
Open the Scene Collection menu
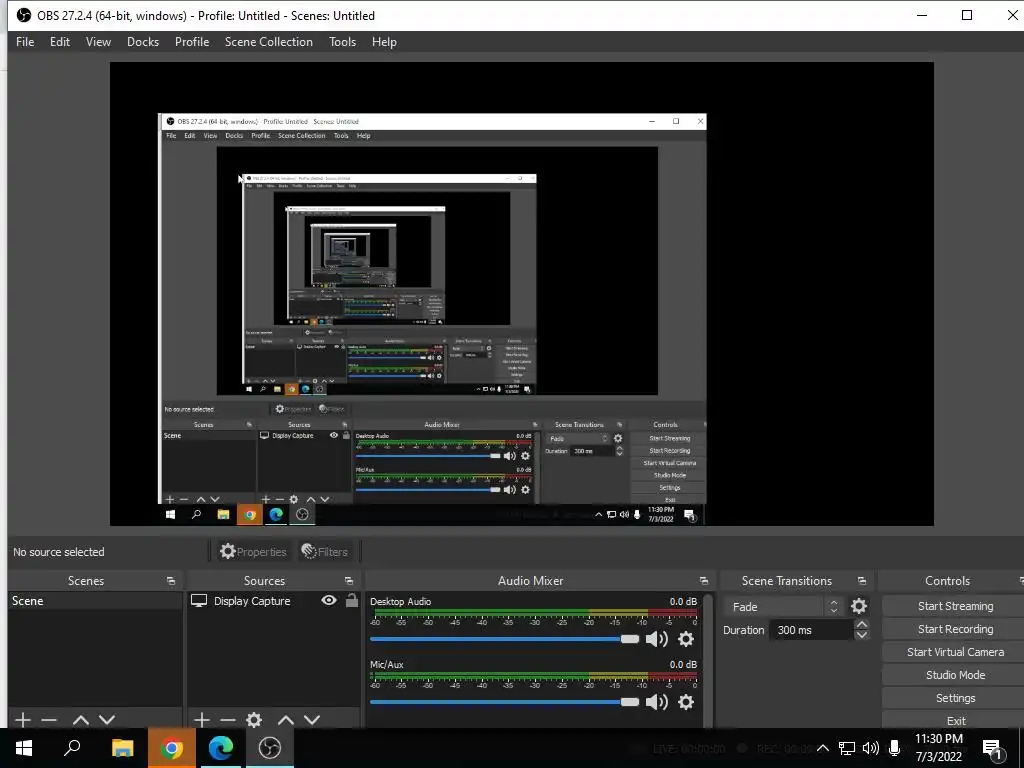pos(268,42)
